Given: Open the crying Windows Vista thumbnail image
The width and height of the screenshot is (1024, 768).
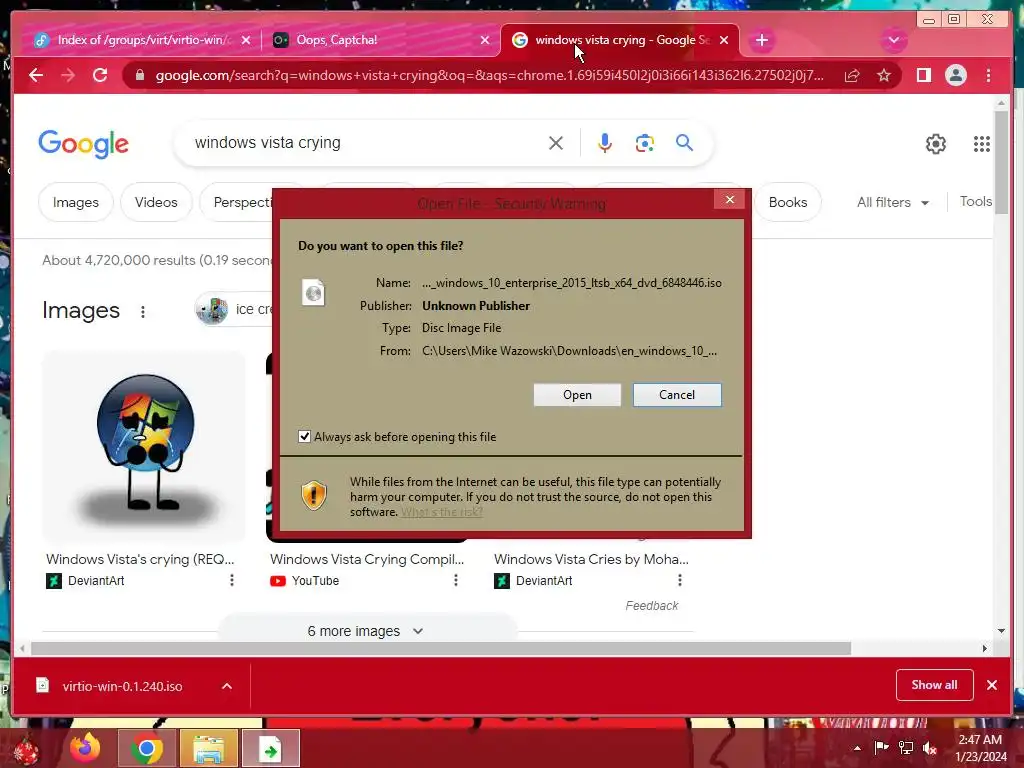Looking at the screenshot, I should click(144, 446).
